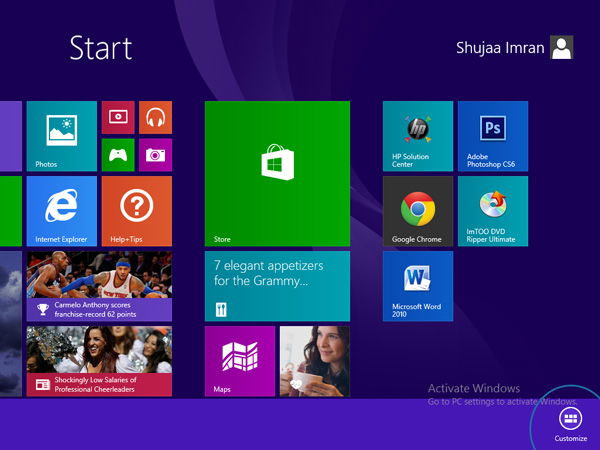Open the Photos tile

[62, 136]
